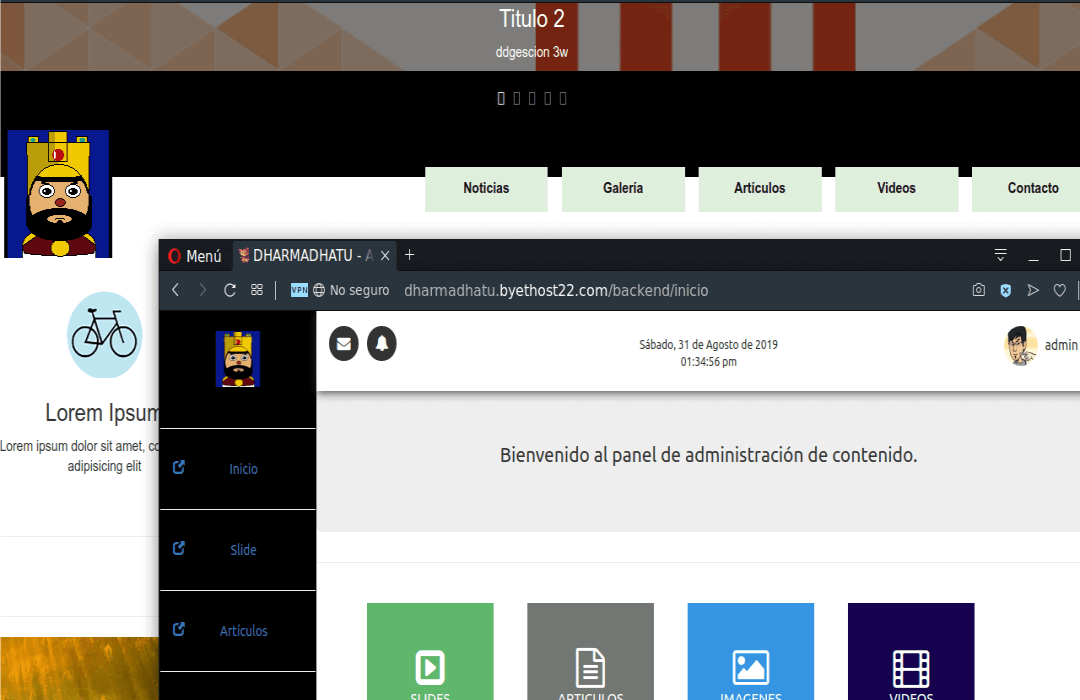Open Slide section in sidebar
Viewport: 1080px width, 700px height.
pyautogui.click(x=243, y=550)
